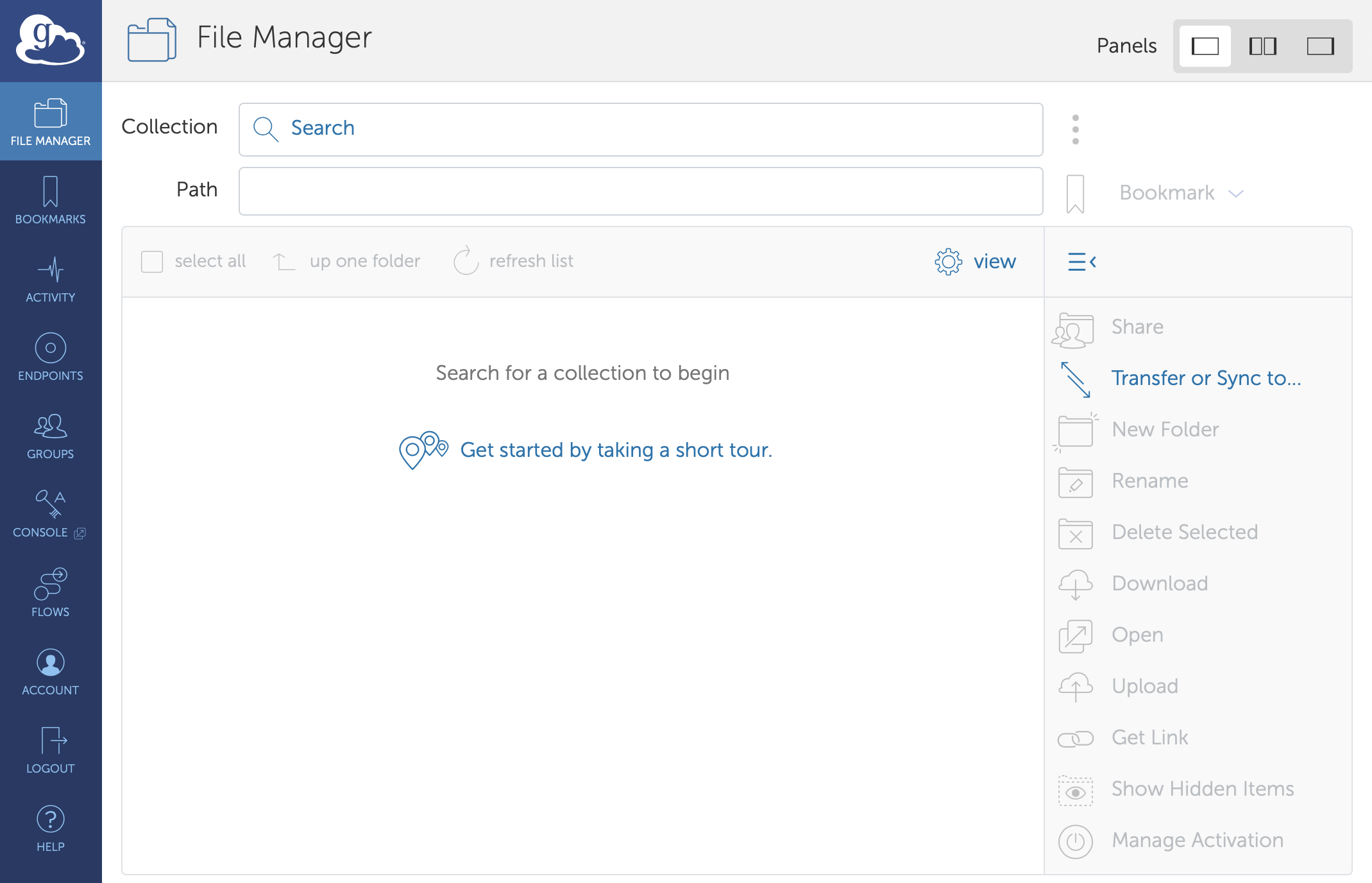Click the Collection search field
Viewport: 1372px width, 883px height.
point(641,129)
